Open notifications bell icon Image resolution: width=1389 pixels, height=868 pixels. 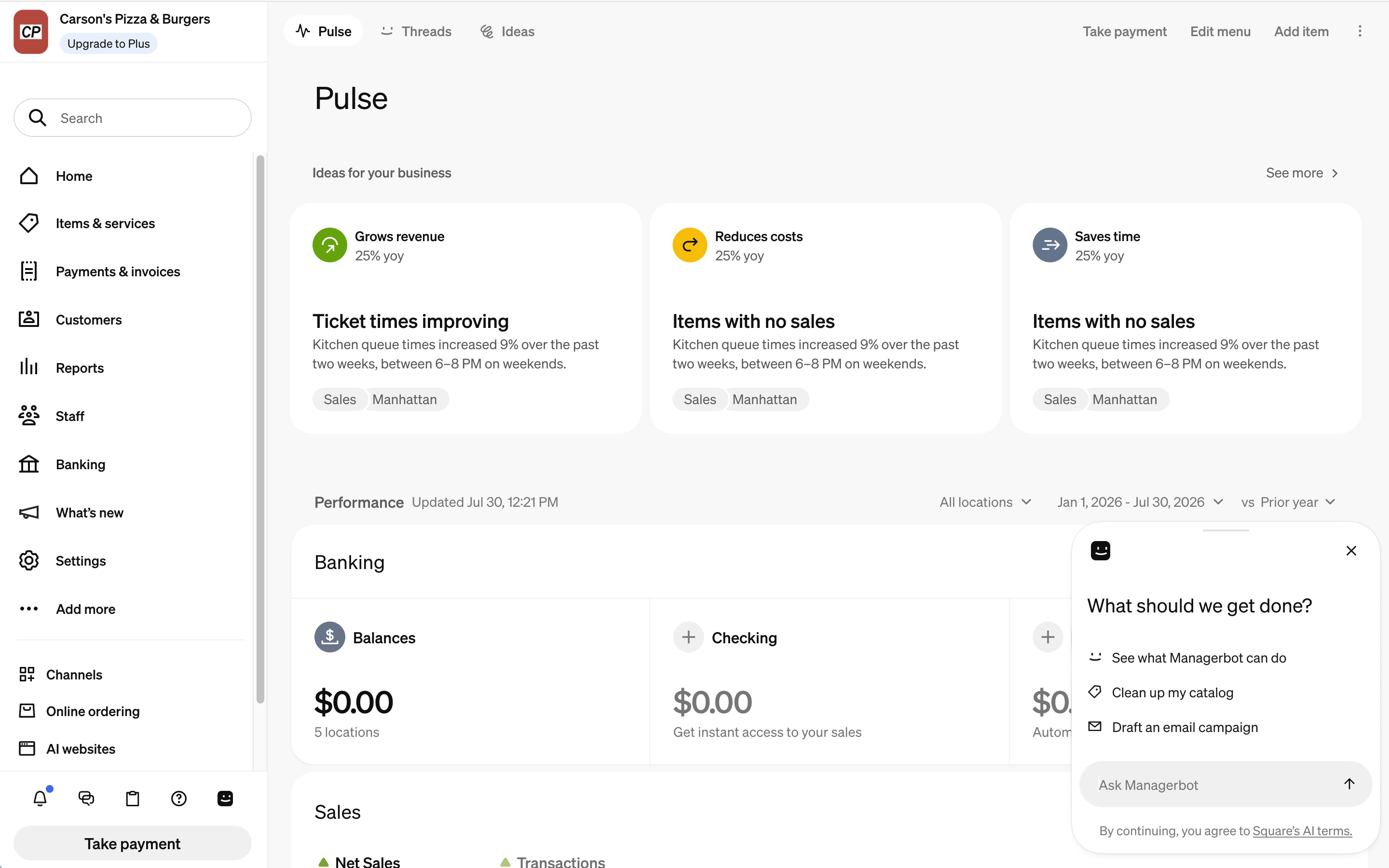pyautogui.click(x=40, y=798)
